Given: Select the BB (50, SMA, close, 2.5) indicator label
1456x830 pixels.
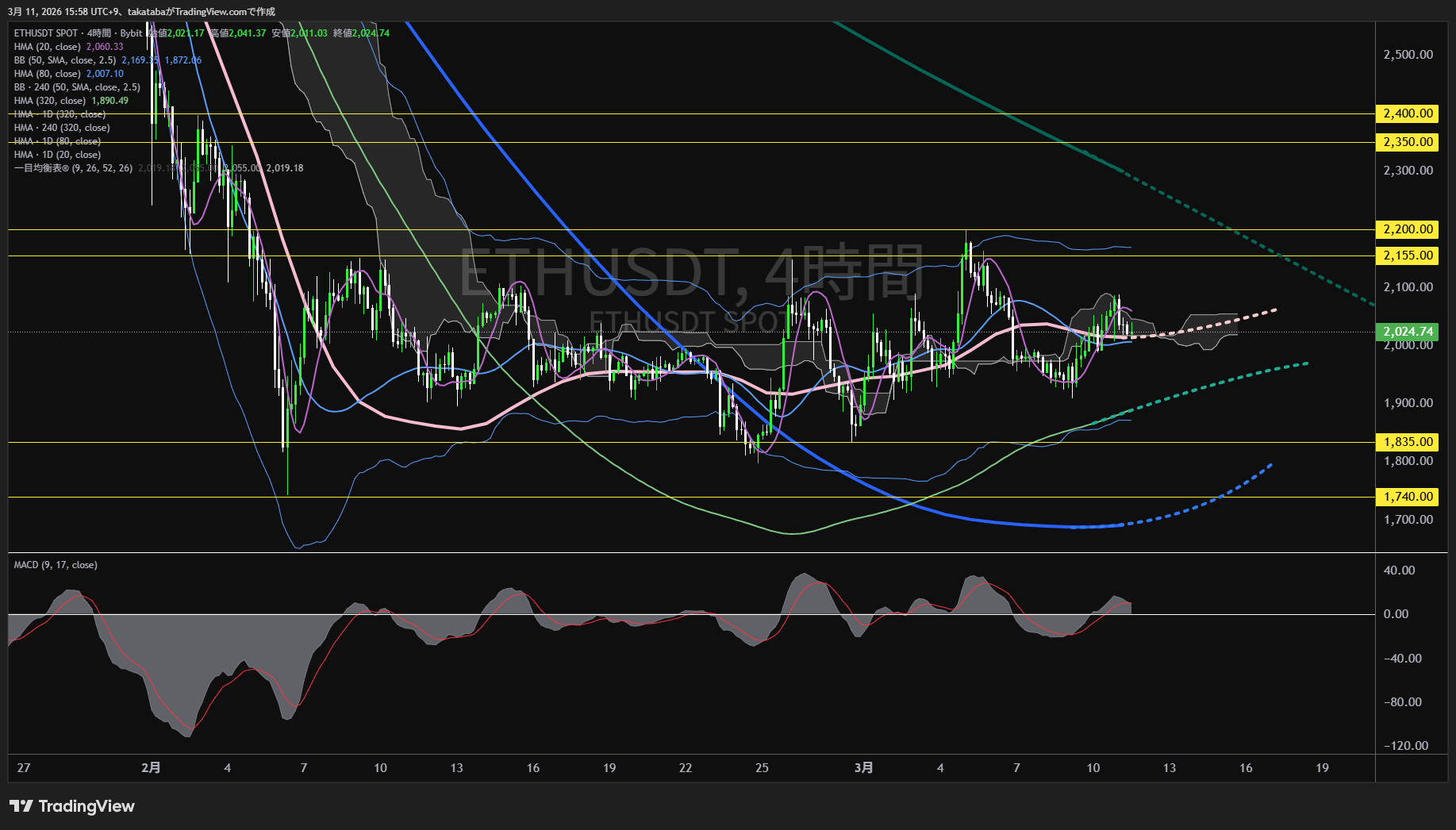Looking at the screenshot, I should point(65,60).
